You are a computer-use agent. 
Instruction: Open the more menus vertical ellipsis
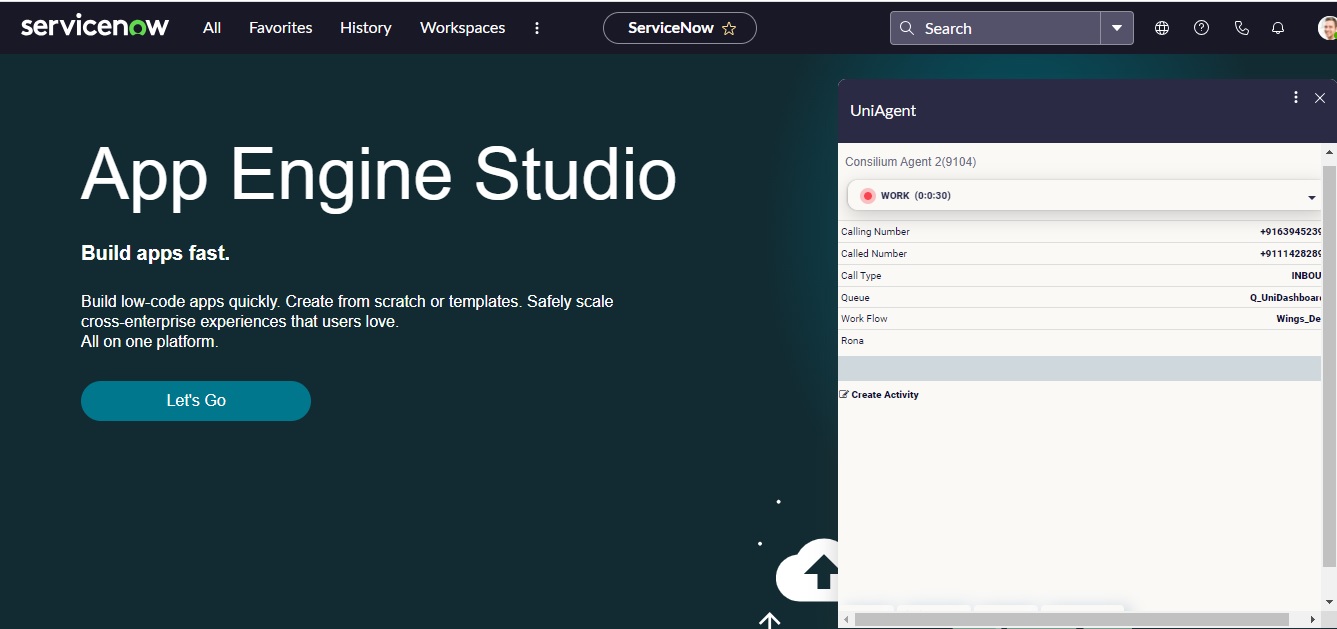pyautogui.click(x=537, y=28)
